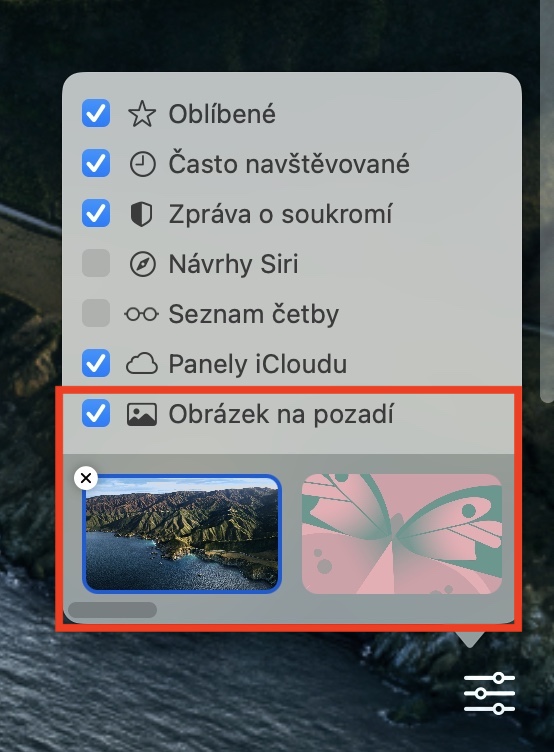Click the Panely iCloudu label
The width and height of the screenshot is (554, 752).
tap(258, 364)
